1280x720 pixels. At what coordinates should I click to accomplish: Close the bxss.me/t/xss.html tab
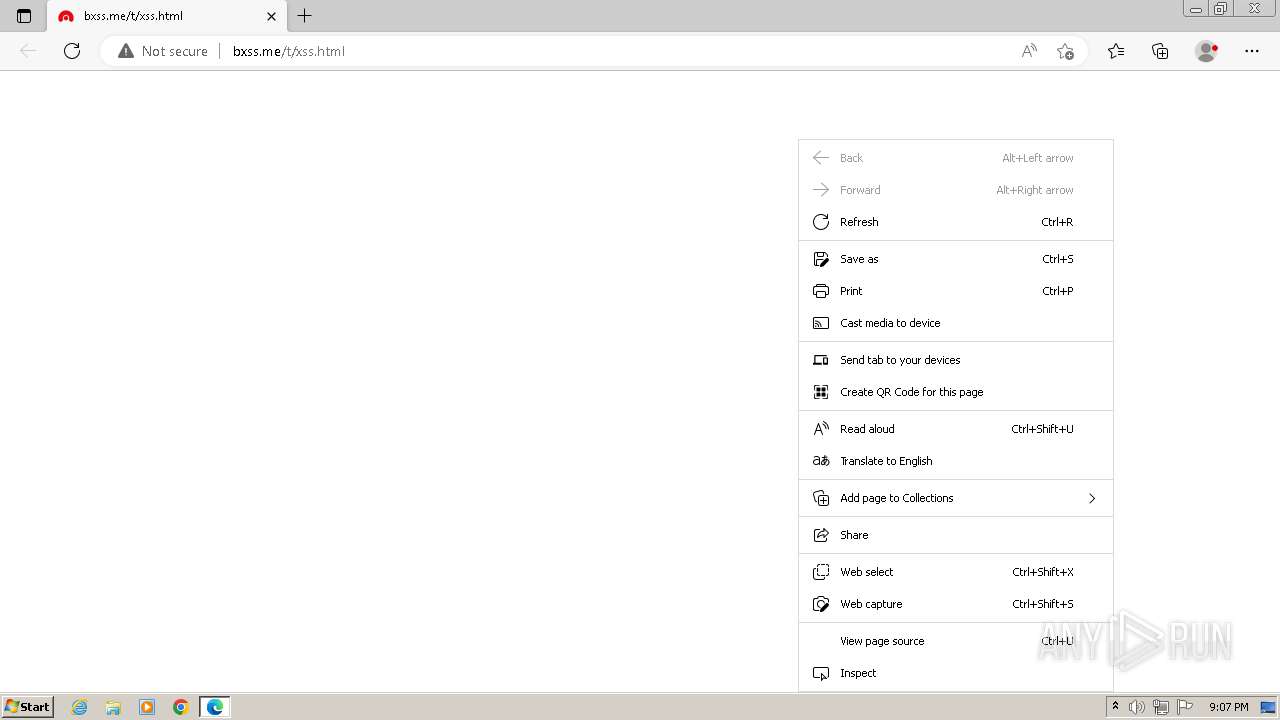tap(271, 16)
